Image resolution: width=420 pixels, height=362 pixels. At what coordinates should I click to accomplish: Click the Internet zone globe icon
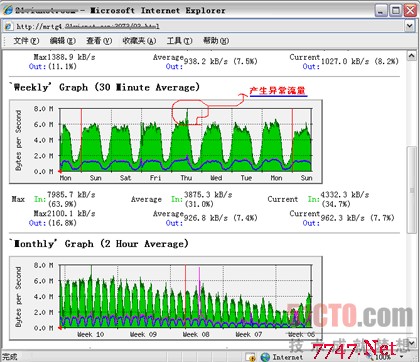pyautogui.click(x=265, y=357)
